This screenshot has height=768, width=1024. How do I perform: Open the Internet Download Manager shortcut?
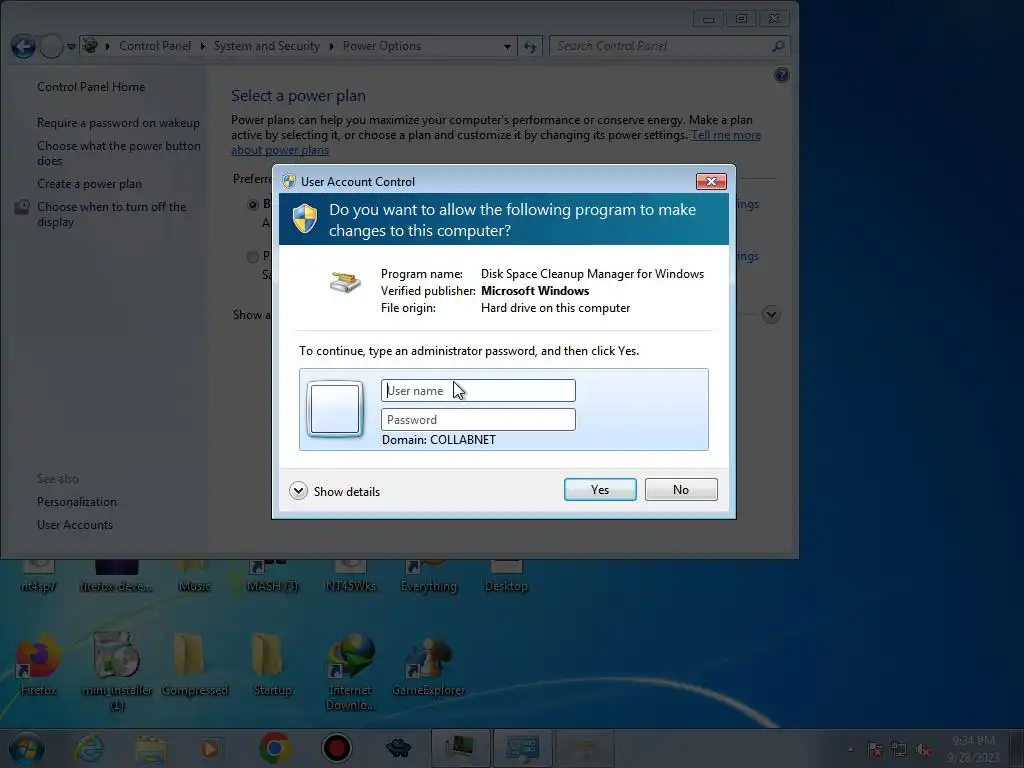[x=351, y=672]
